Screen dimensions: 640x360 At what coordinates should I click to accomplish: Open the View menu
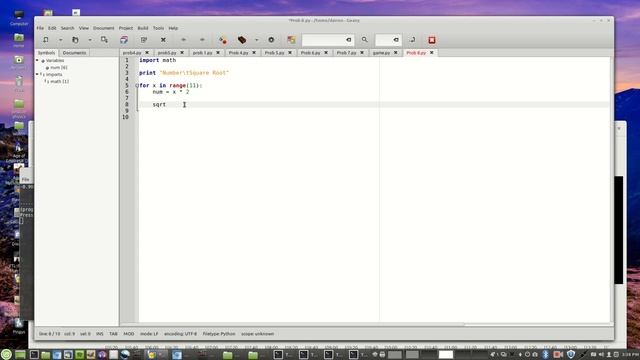tap(84, 28)
